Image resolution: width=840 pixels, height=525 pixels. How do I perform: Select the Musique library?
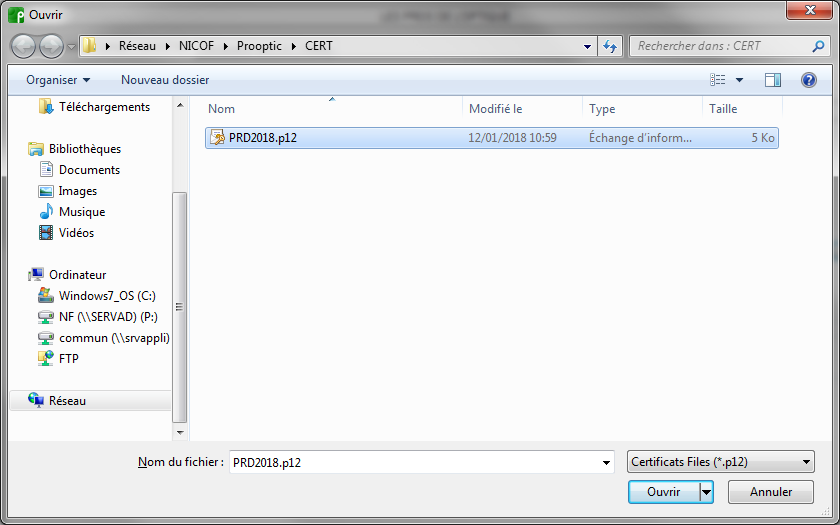coord(72,212)
